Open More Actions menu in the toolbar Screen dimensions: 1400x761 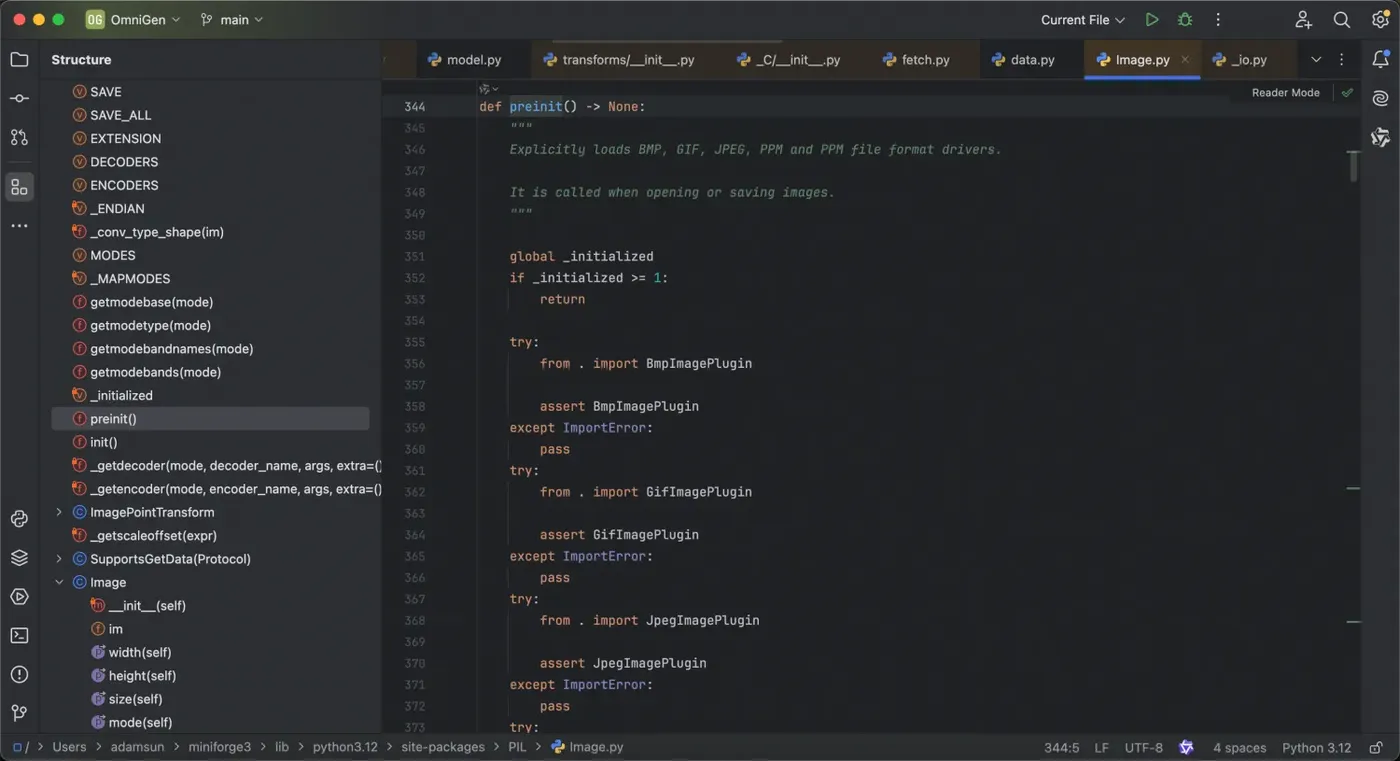(1218, 20)
